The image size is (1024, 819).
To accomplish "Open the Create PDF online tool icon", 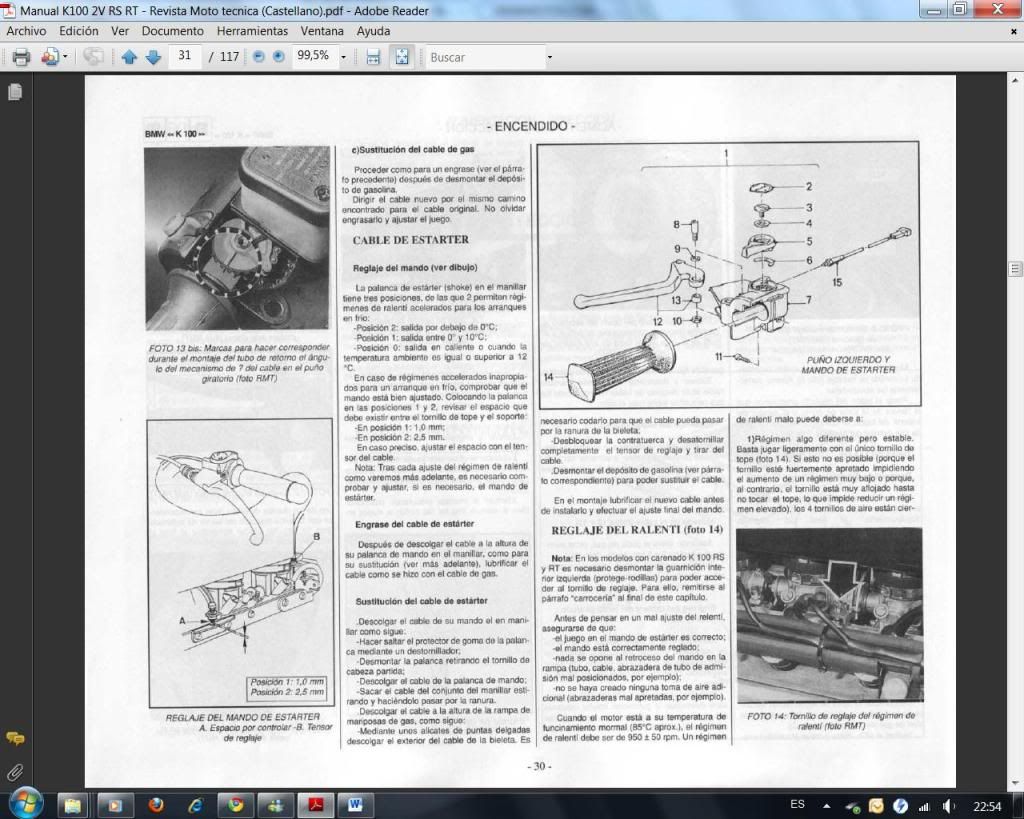I will 49,57.
